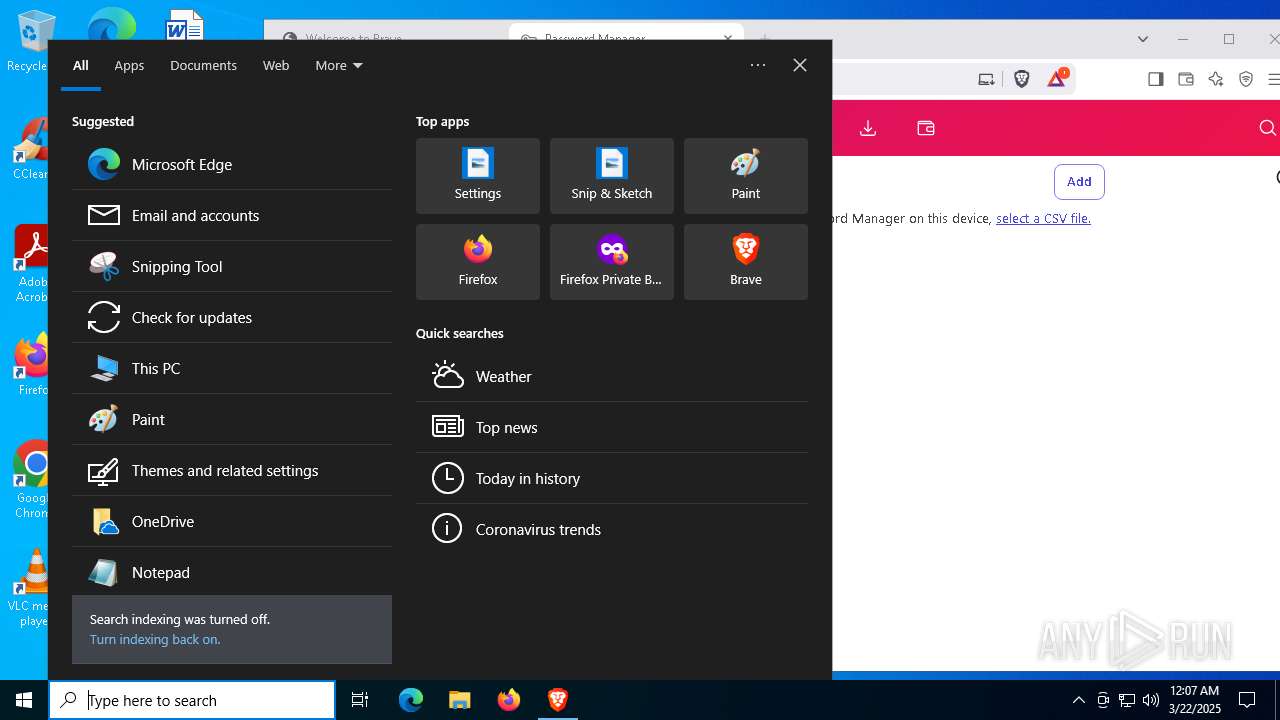Show hidden system tray icons
This screenshot has width=1280, height=720.
(x=1078, y=700)
